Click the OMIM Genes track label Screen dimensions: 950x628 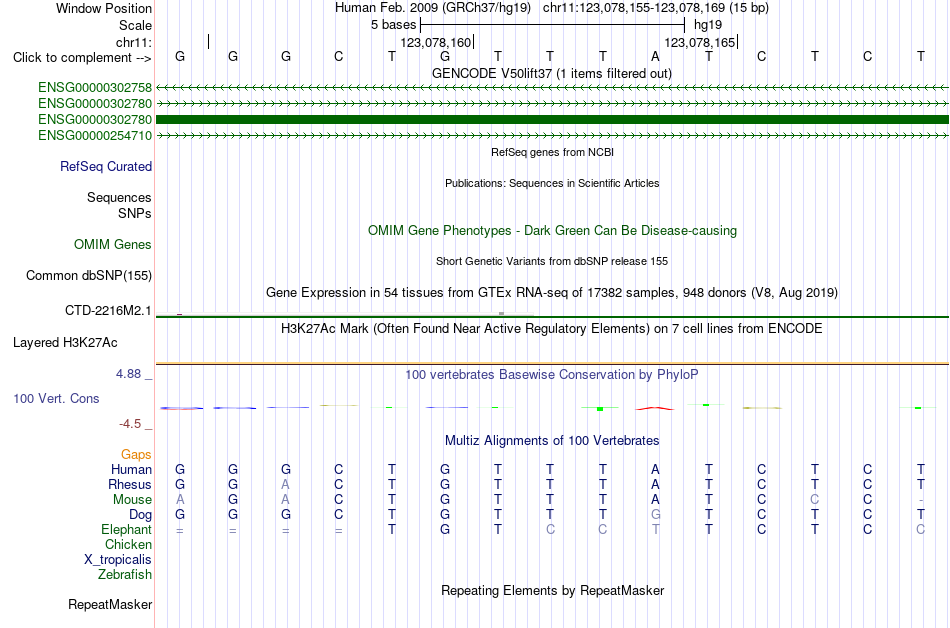coord(112,245)
